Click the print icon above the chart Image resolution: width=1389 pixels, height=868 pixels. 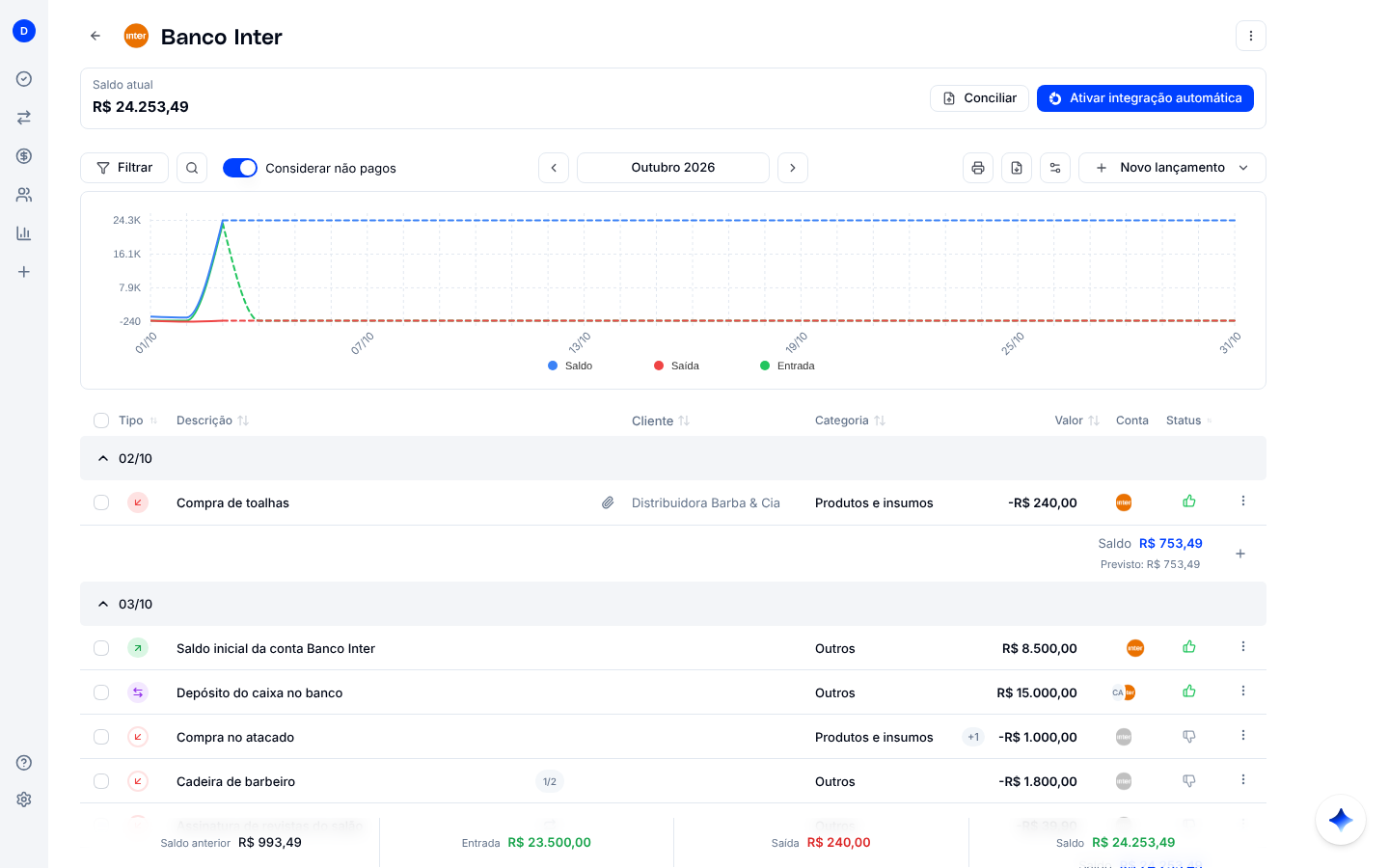click(x=978, y=168)
